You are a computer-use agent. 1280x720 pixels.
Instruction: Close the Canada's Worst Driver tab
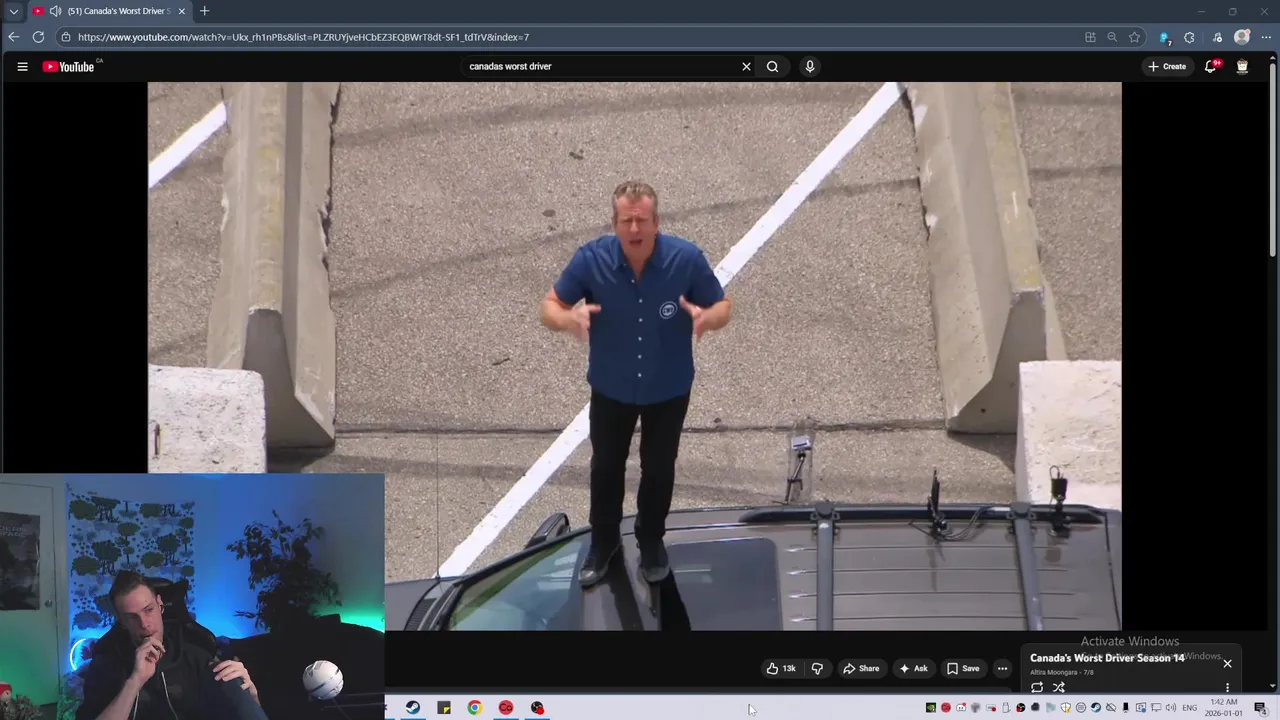(x=181, y=11)
